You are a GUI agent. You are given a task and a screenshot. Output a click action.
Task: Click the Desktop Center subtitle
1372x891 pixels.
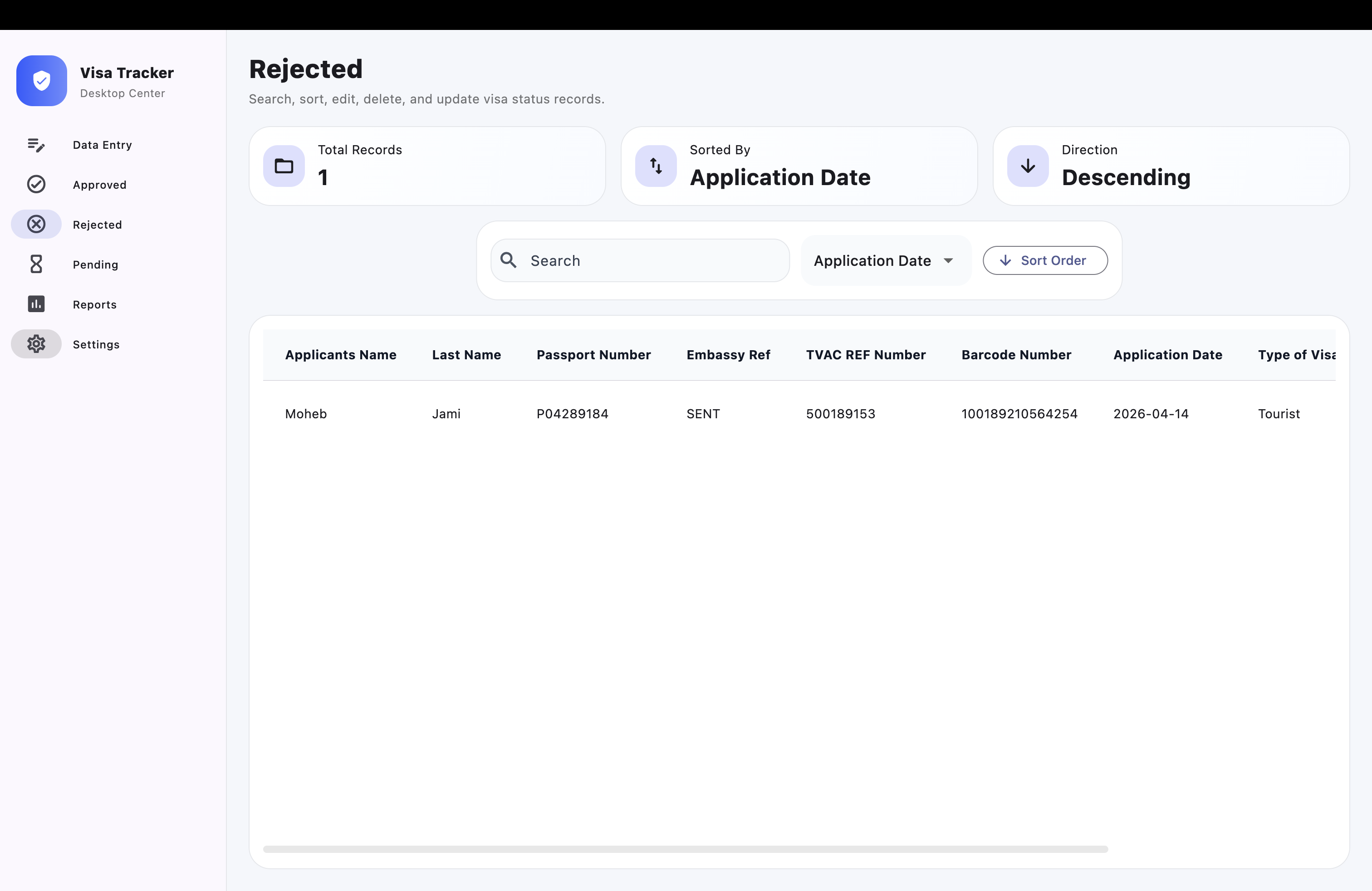pyautogui.click(x=122, y=93)
